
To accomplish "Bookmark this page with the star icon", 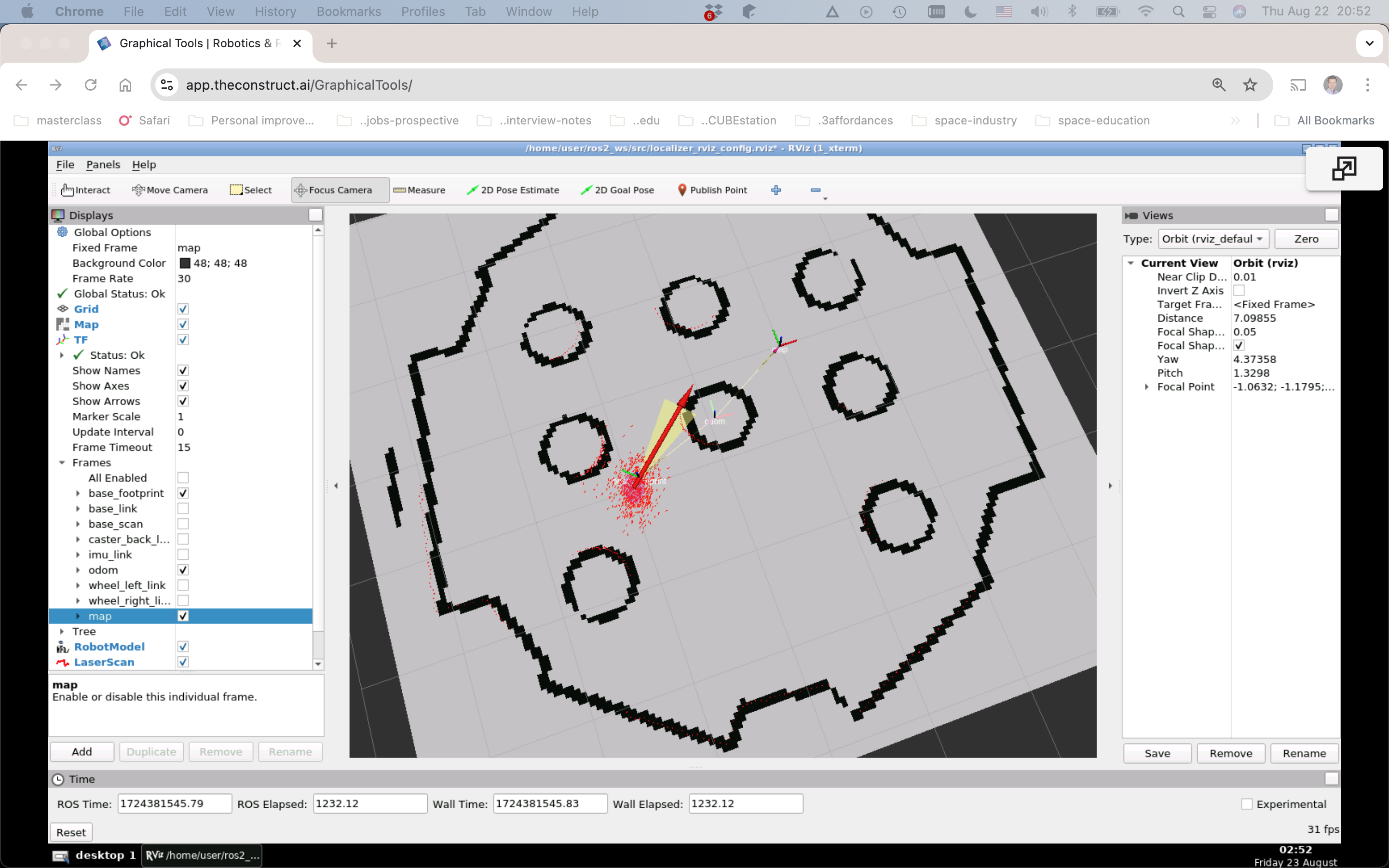I will 1250,85.
